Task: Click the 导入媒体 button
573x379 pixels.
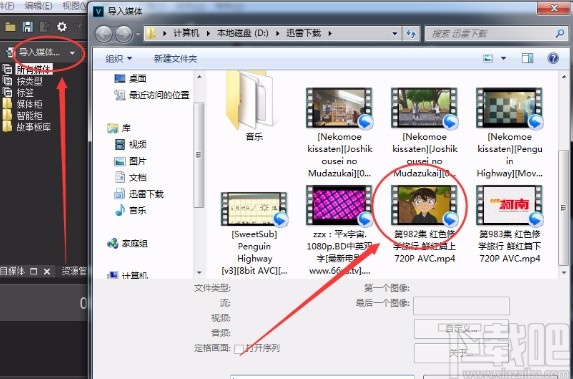Action: click(39, 52)
